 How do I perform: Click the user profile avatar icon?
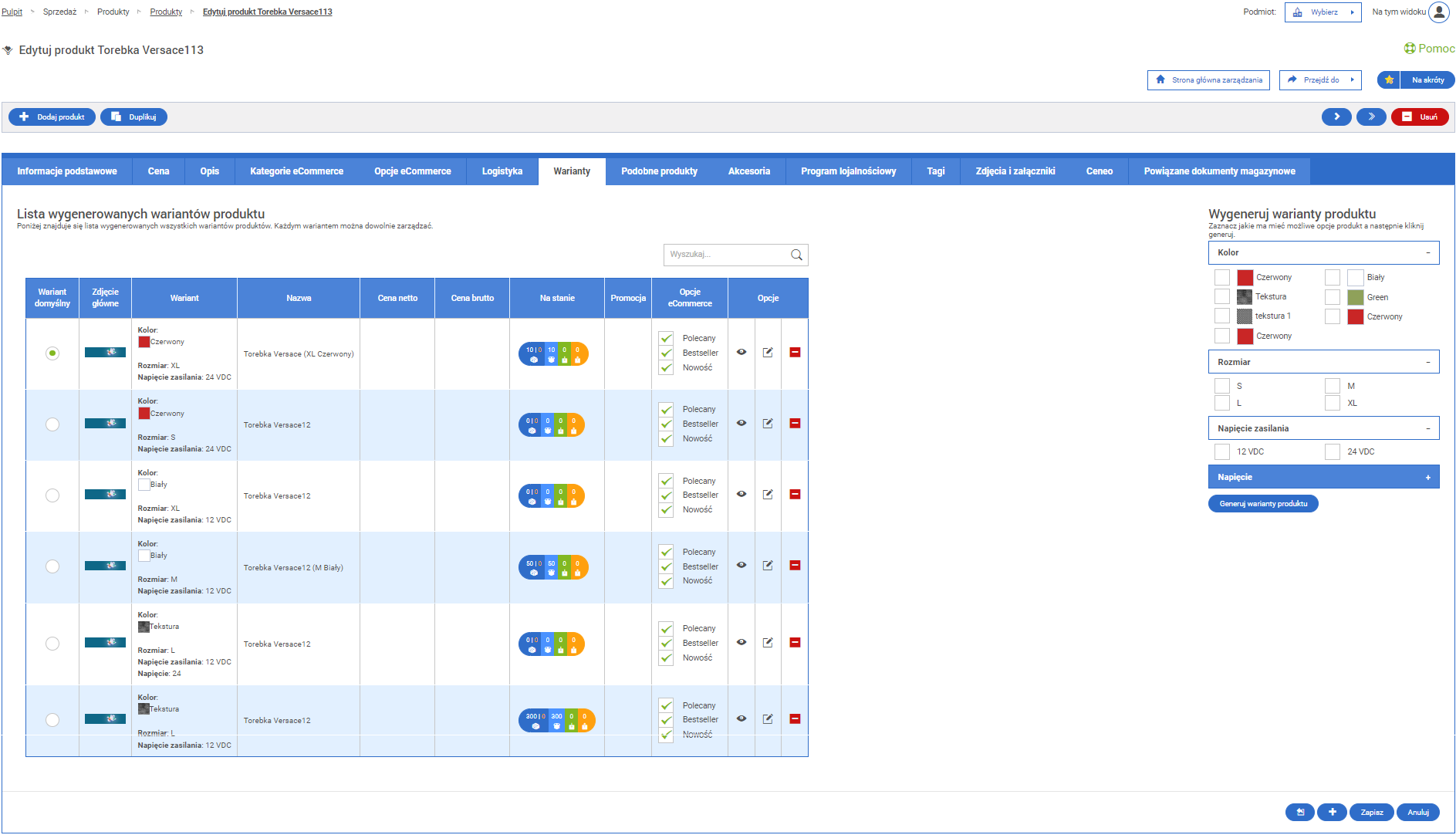point(1439,12)
